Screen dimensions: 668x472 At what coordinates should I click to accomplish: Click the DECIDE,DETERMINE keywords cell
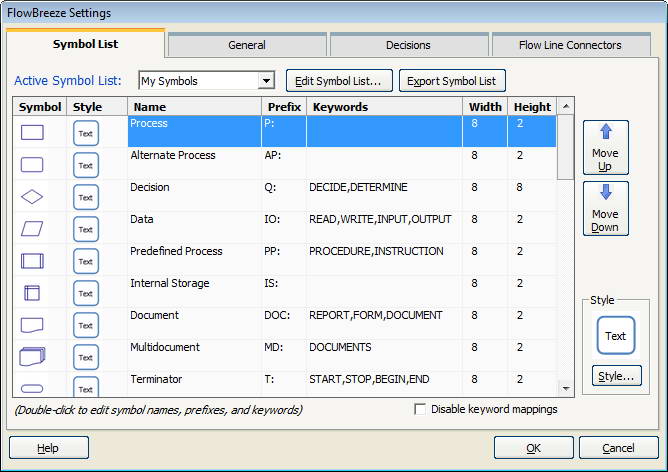tap(384, 195)
